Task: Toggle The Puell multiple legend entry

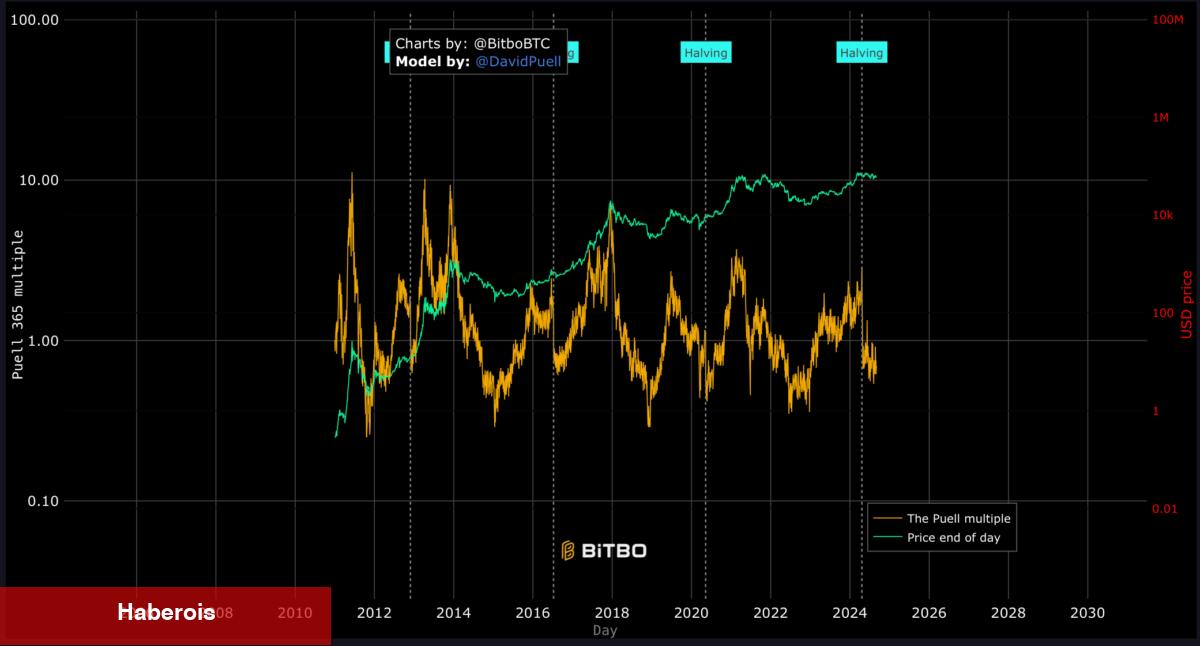Action: tap(941, 518)
